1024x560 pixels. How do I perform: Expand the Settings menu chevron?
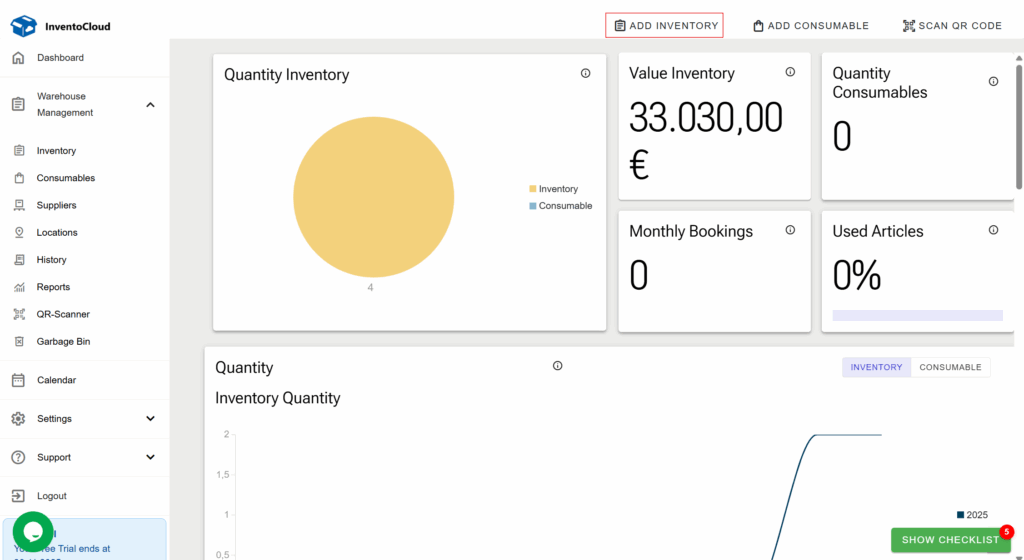[150, 418]
